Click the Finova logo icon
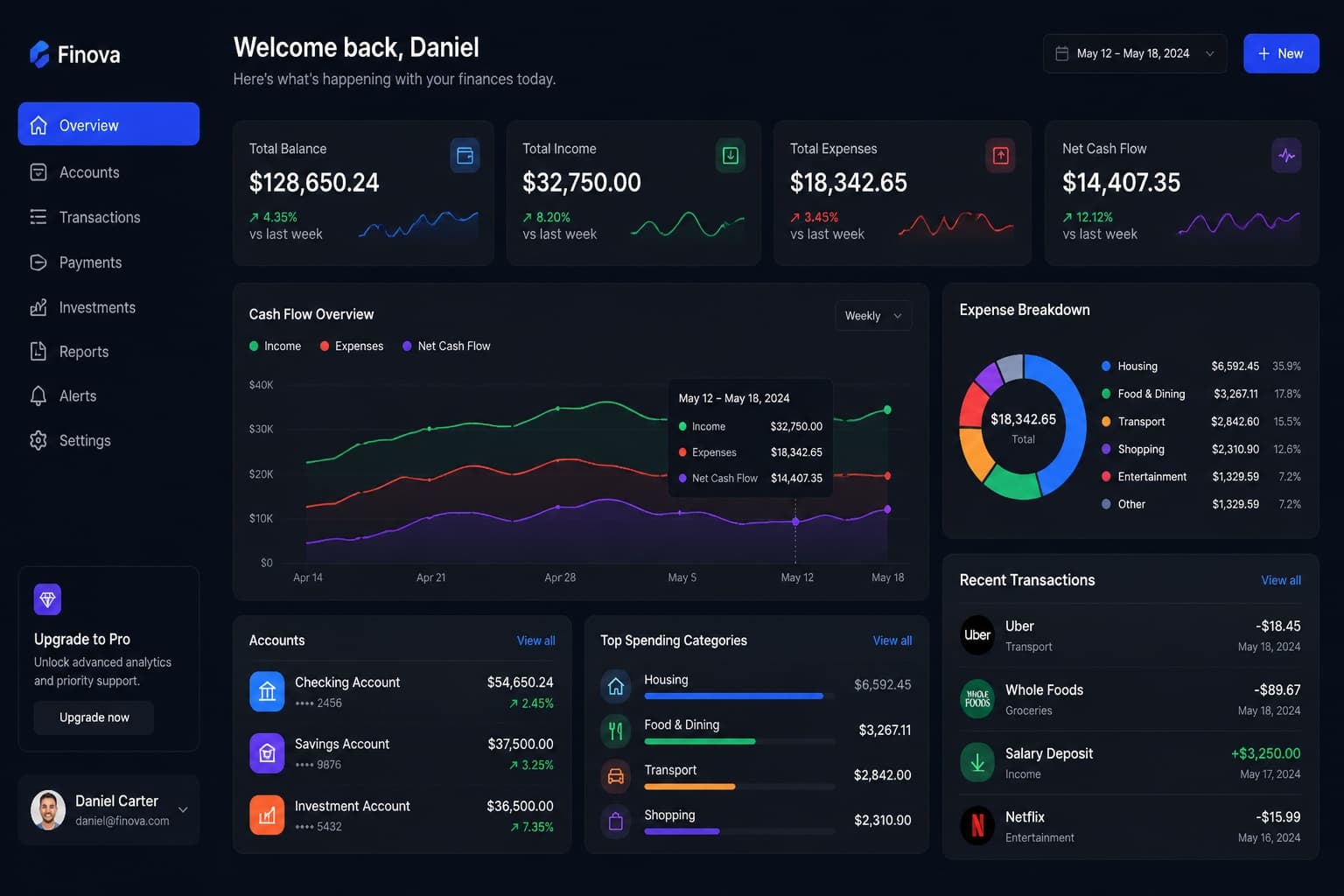Image resolution: width=1344 pixels, height=896 pixels. click(39, 54)
